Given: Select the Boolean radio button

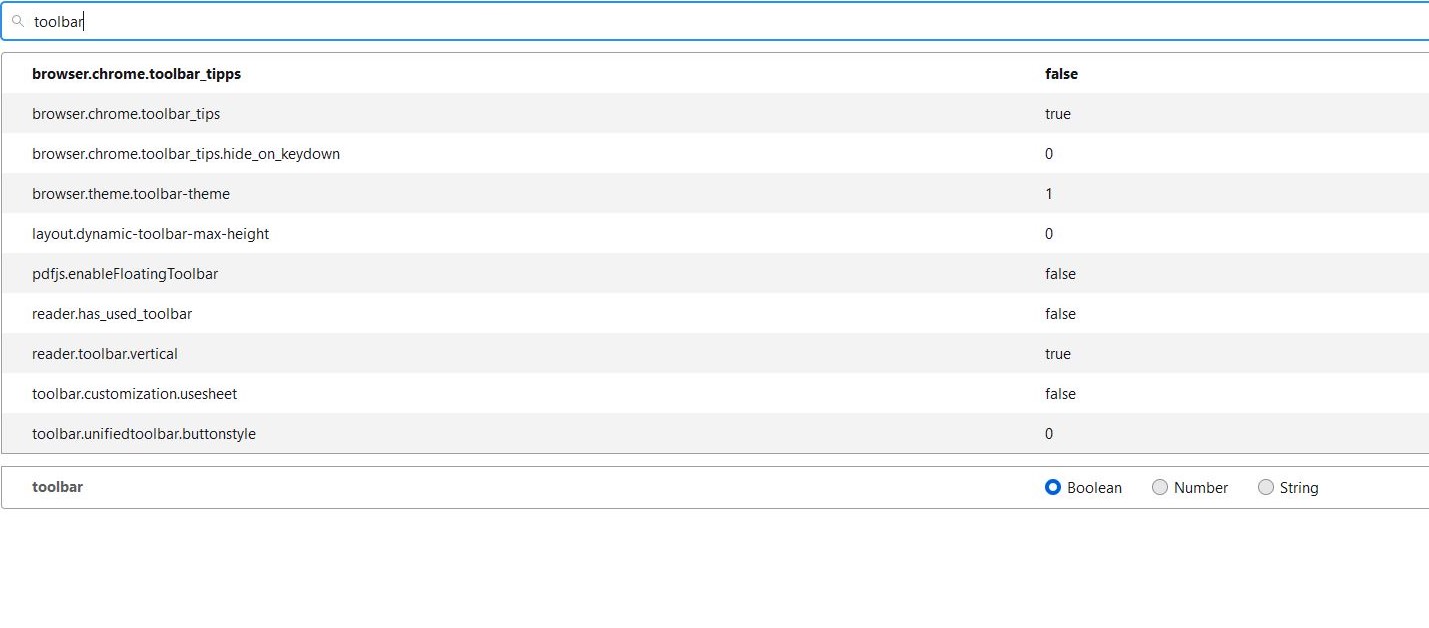Looking at the screenshot, I should [1052, 488].
